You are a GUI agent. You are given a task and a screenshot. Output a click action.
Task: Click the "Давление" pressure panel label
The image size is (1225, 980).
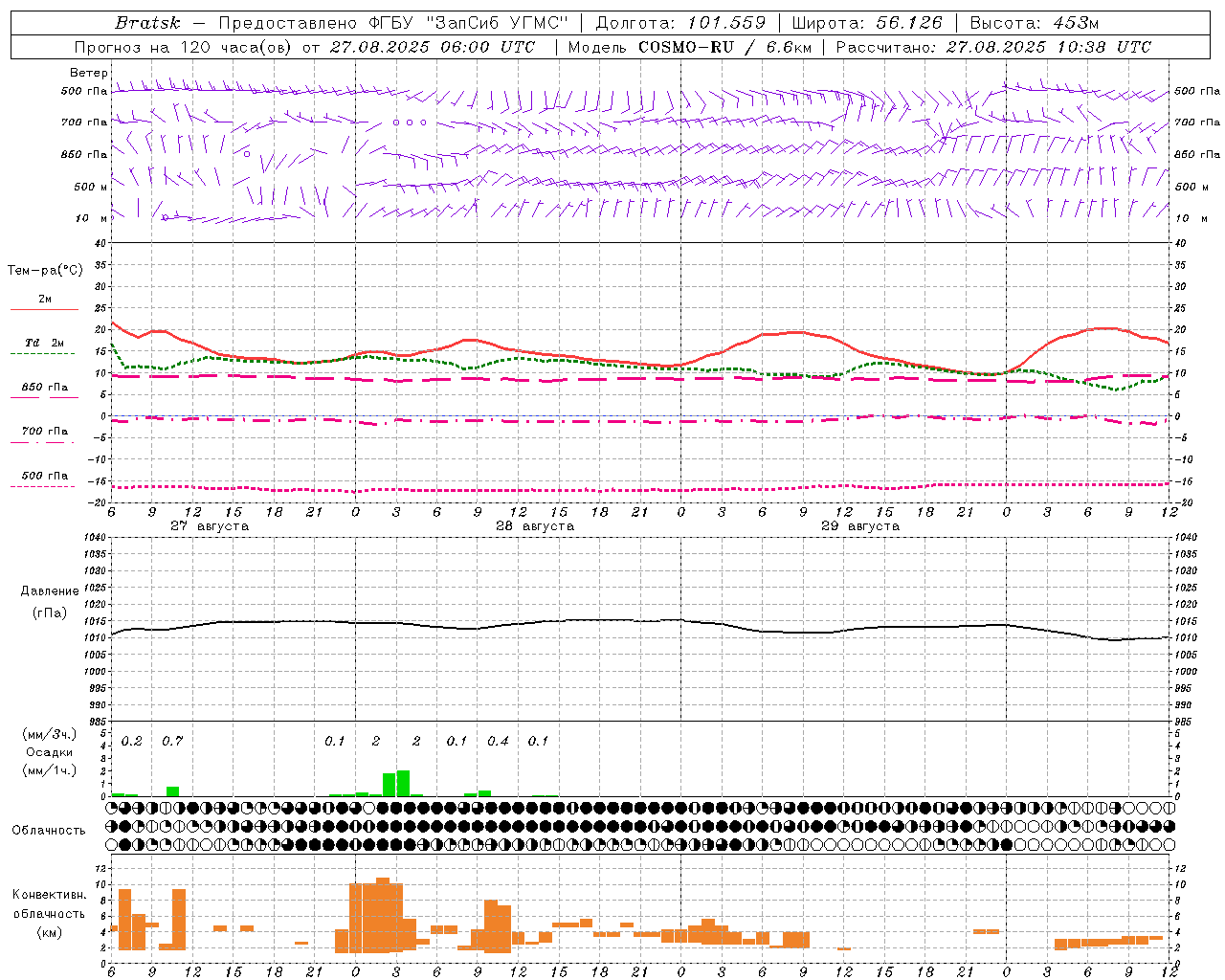tap(50, 591)
